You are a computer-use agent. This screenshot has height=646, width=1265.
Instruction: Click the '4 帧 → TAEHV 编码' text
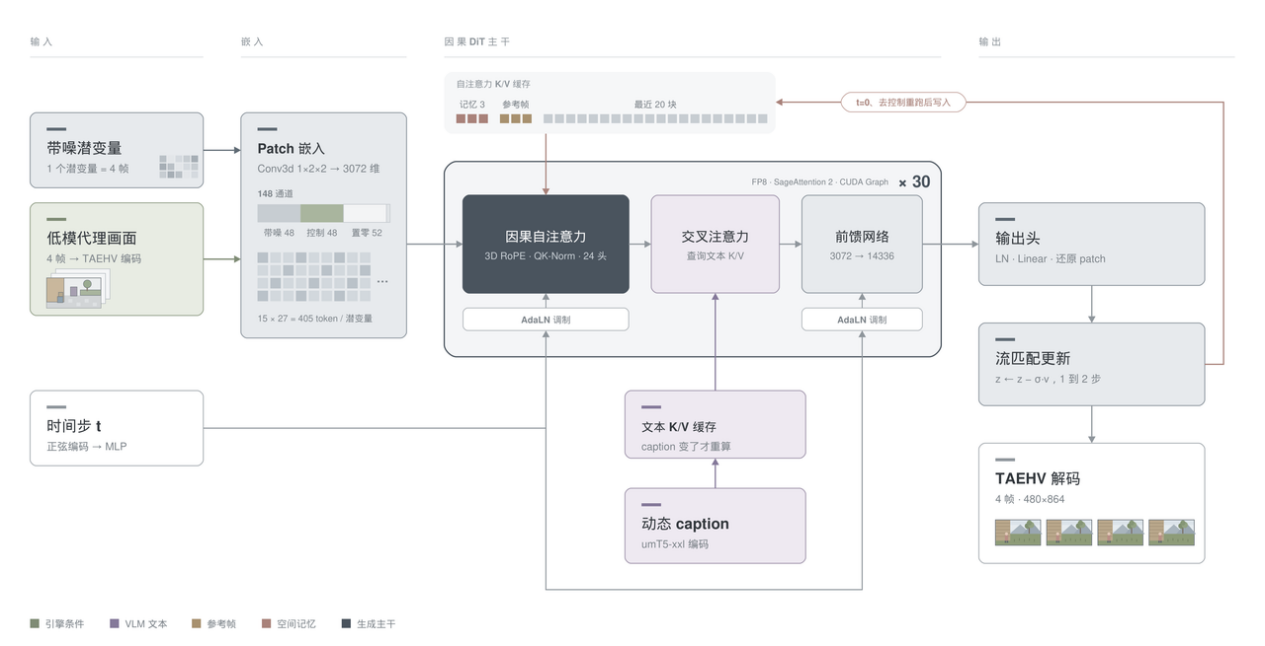pyautogui.click(x=94, y=258)
